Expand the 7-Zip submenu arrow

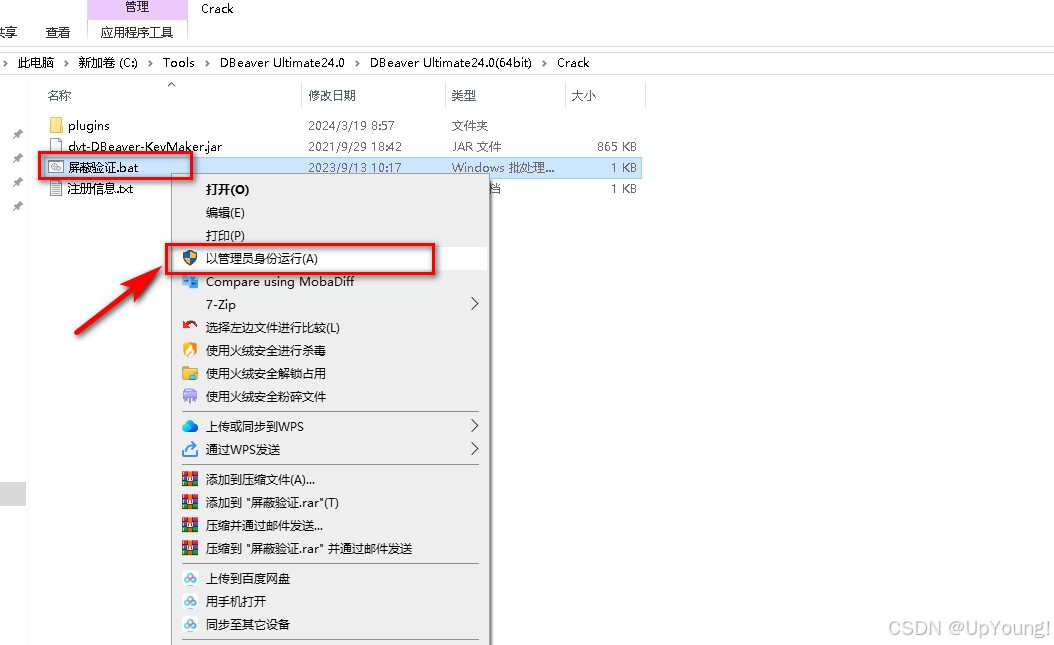tap(475, 304)
